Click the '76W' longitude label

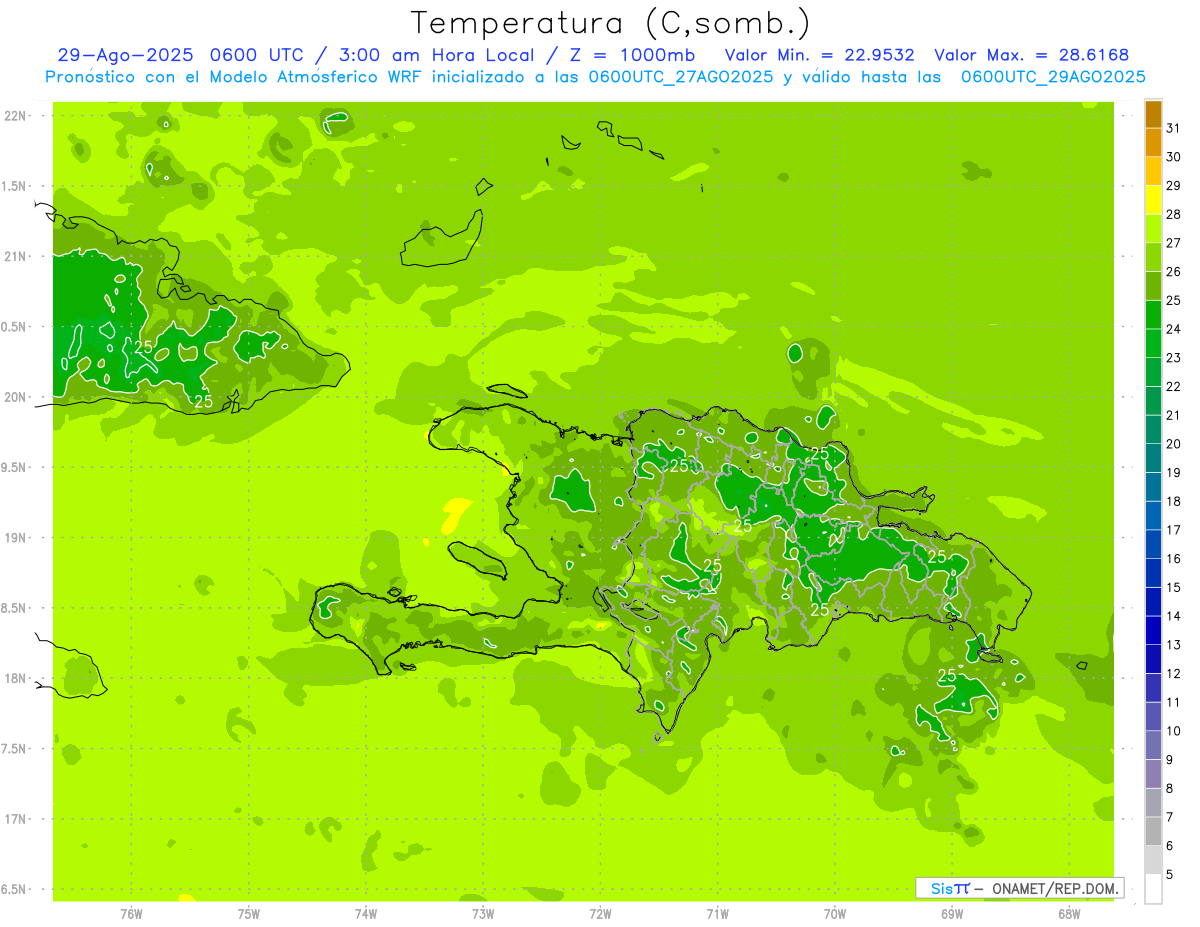[x=131, y=913]
